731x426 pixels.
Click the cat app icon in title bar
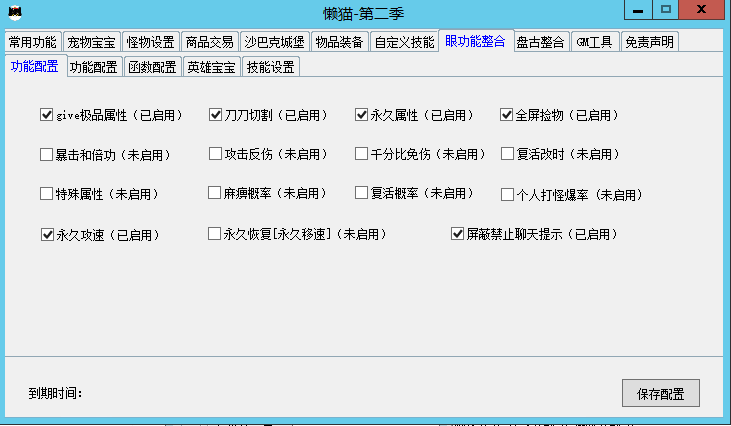(x=15, y=12)
